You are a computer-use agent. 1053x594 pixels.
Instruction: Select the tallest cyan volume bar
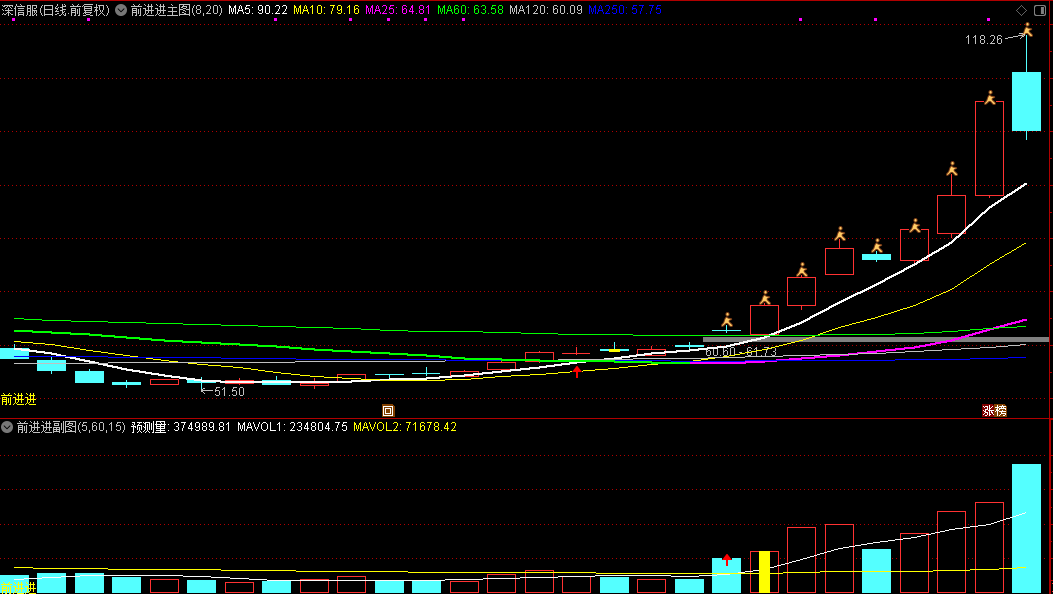click(x=1026, y=528)
